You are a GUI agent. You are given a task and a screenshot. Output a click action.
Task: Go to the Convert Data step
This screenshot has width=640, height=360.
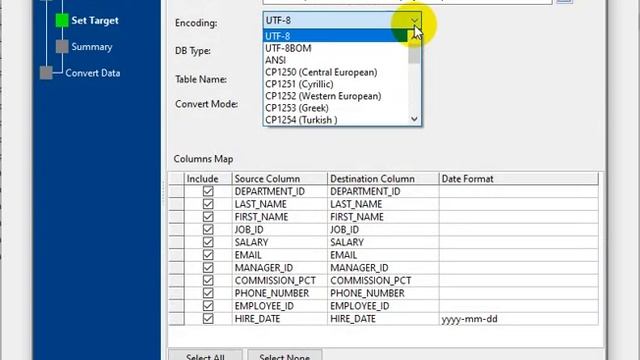click(93, 73)
